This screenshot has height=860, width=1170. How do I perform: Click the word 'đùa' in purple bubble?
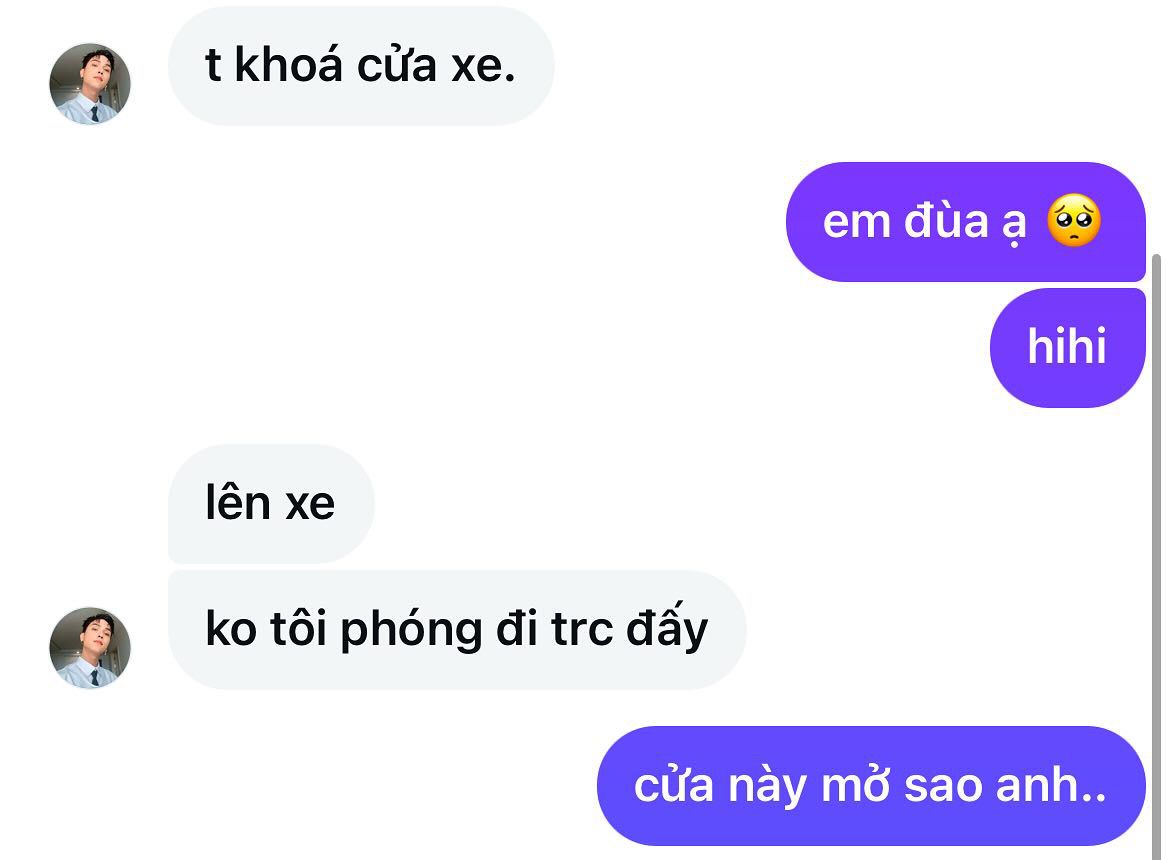coord(946,221)
